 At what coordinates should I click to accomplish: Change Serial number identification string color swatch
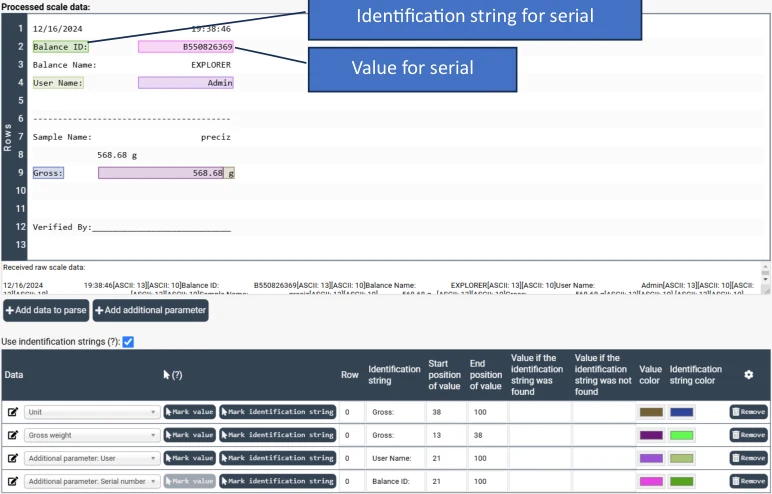[681, 481]
